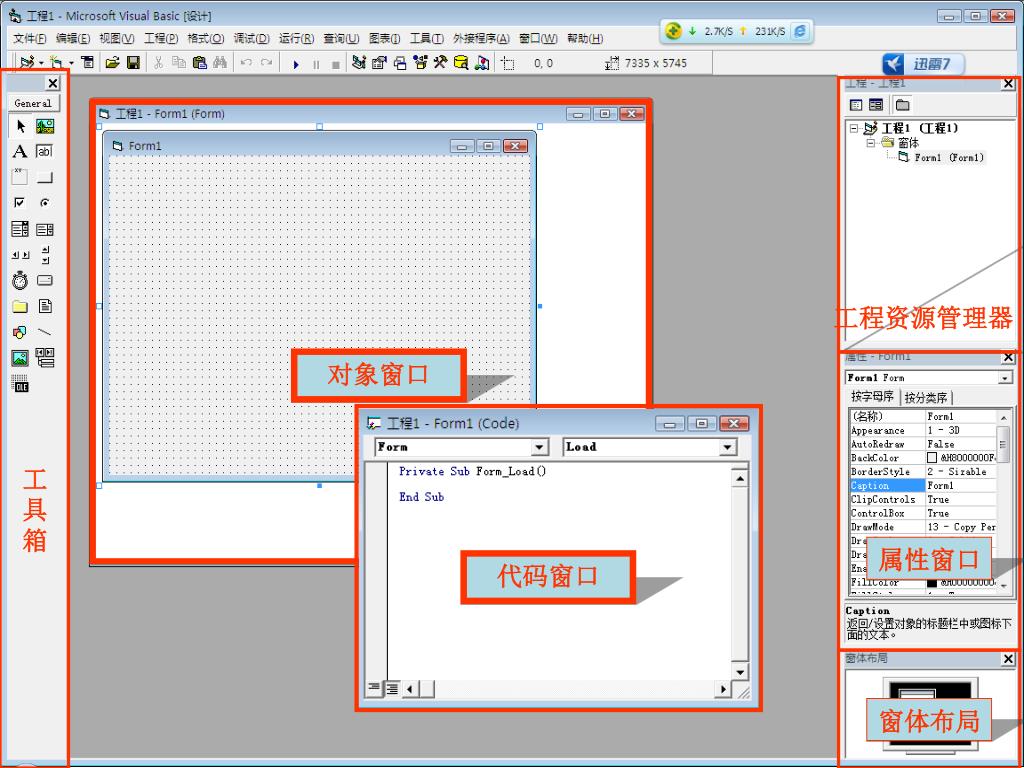Select the OLE control in toolbox

pos(20,384)
